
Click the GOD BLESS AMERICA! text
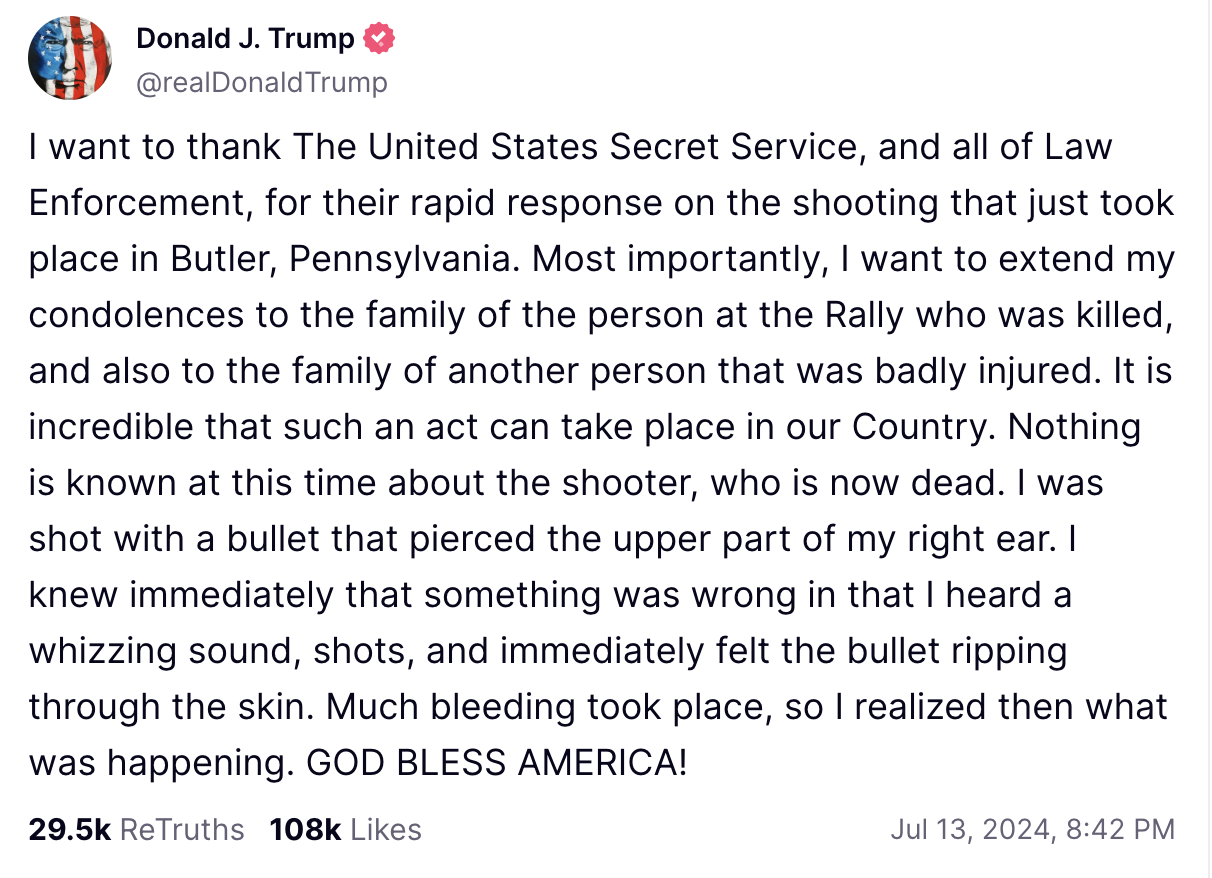tap(496, 763)
